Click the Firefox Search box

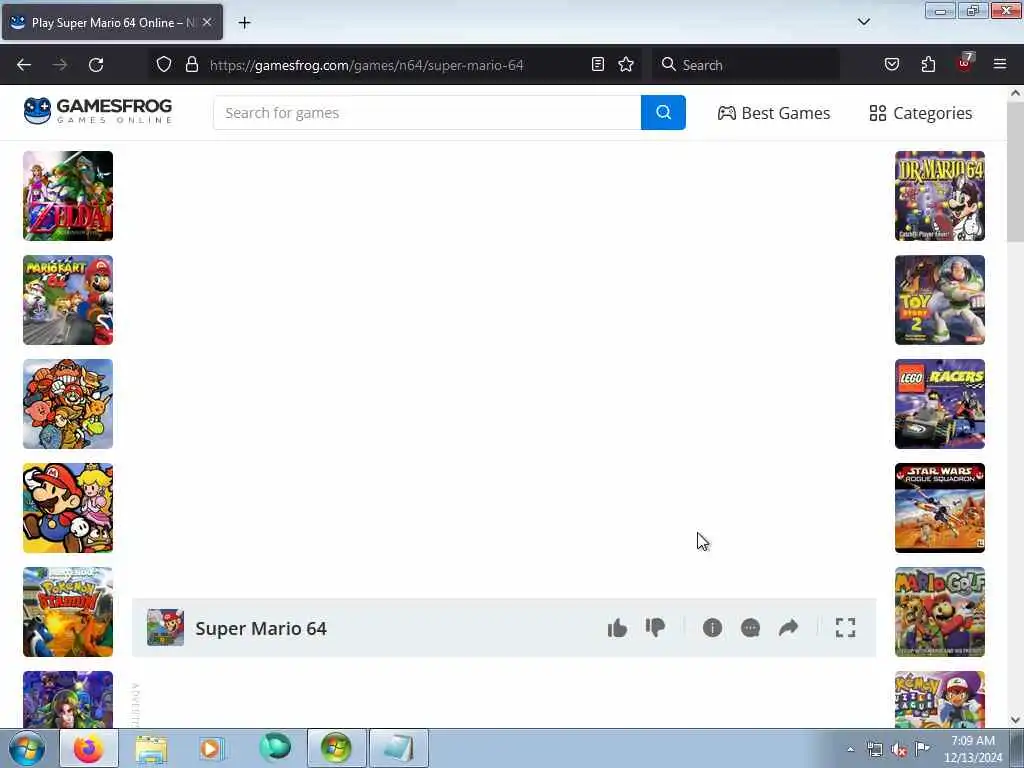coord(746,65)
